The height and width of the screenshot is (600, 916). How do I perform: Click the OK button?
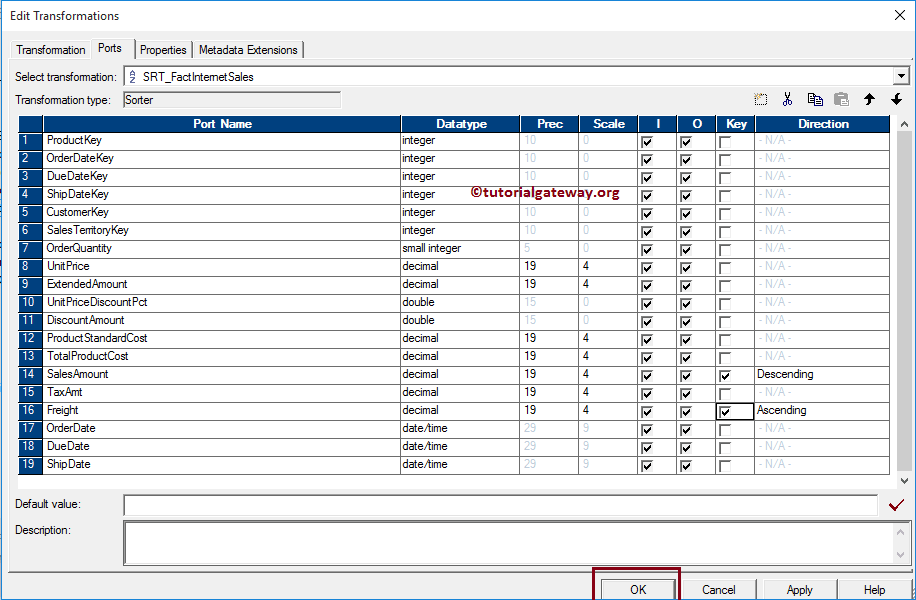[x=638, y=589]
